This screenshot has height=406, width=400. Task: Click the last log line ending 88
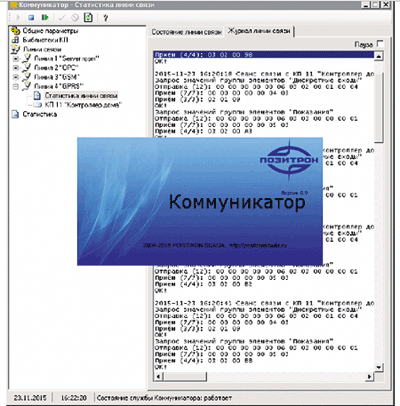click(x=204, y=360)
